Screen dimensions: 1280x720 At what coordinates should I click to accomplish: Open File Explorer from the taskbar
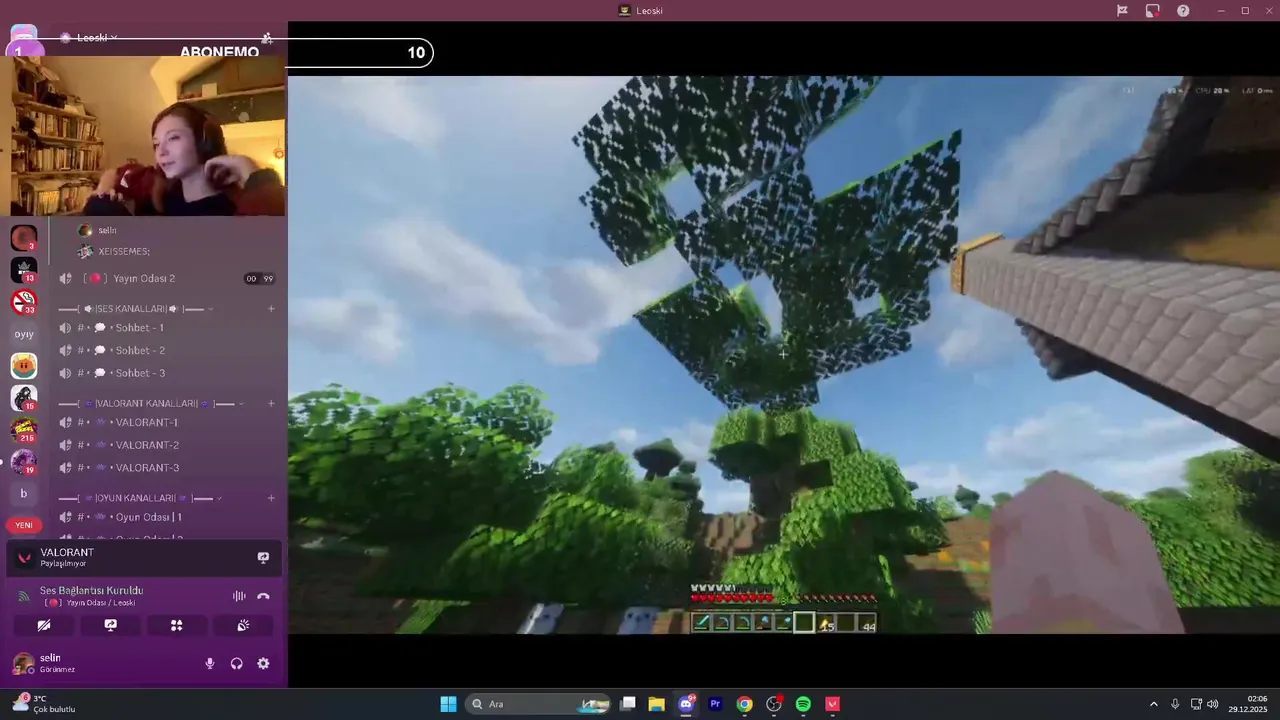click(x=657, y=704)
